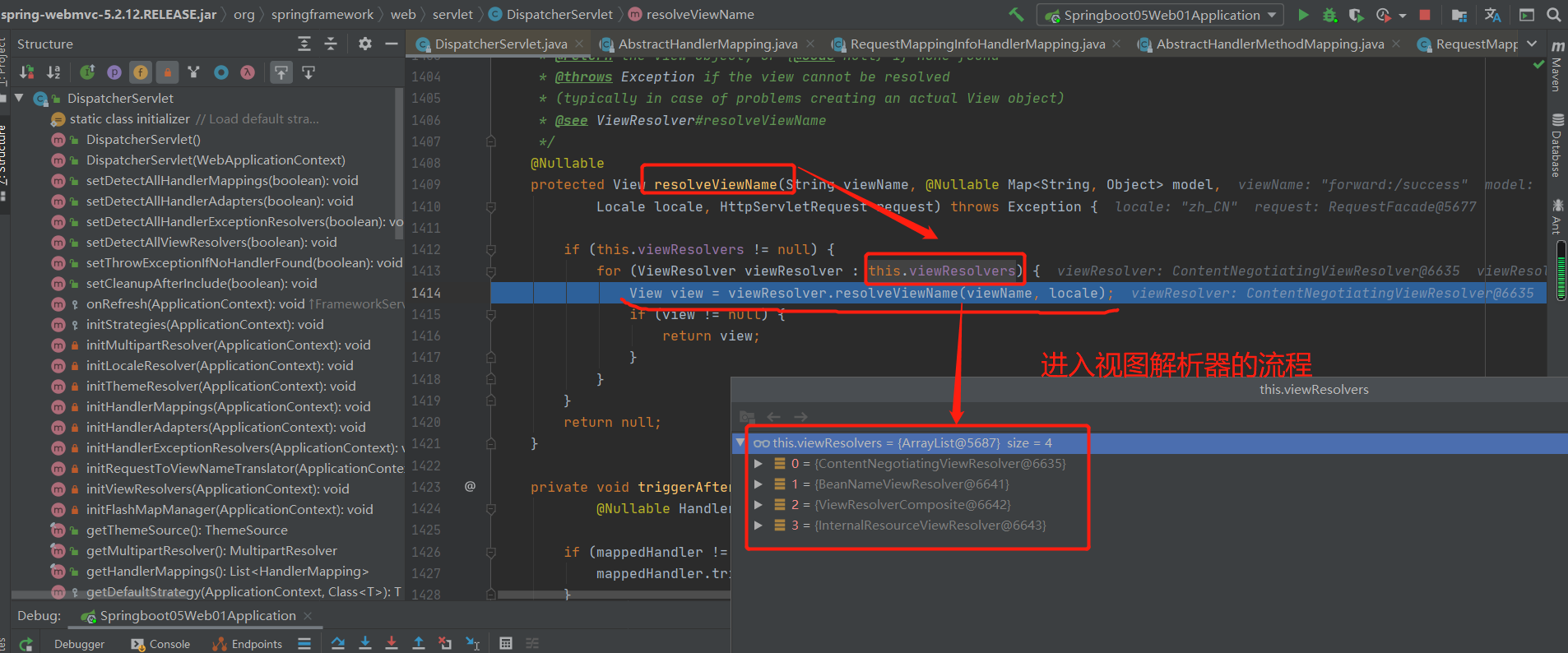Open the Console tab in Debug panel

(161, 644)
